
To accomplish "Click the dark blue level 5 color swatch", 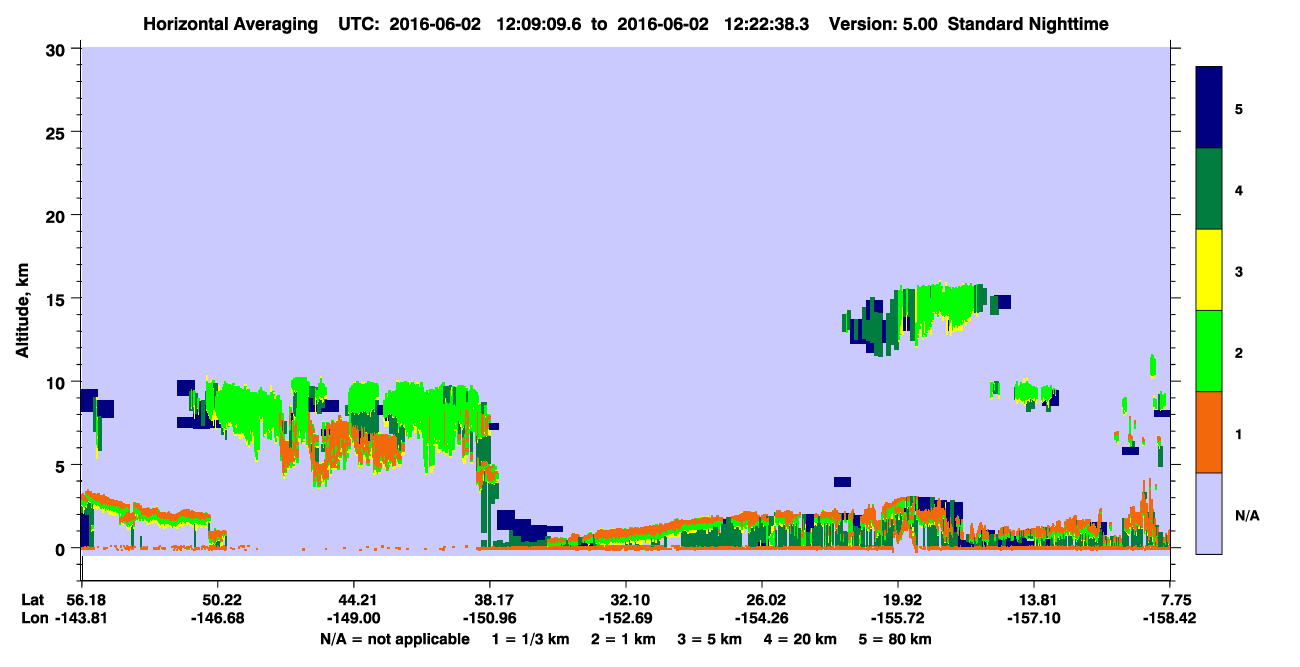I will 1209,108.
